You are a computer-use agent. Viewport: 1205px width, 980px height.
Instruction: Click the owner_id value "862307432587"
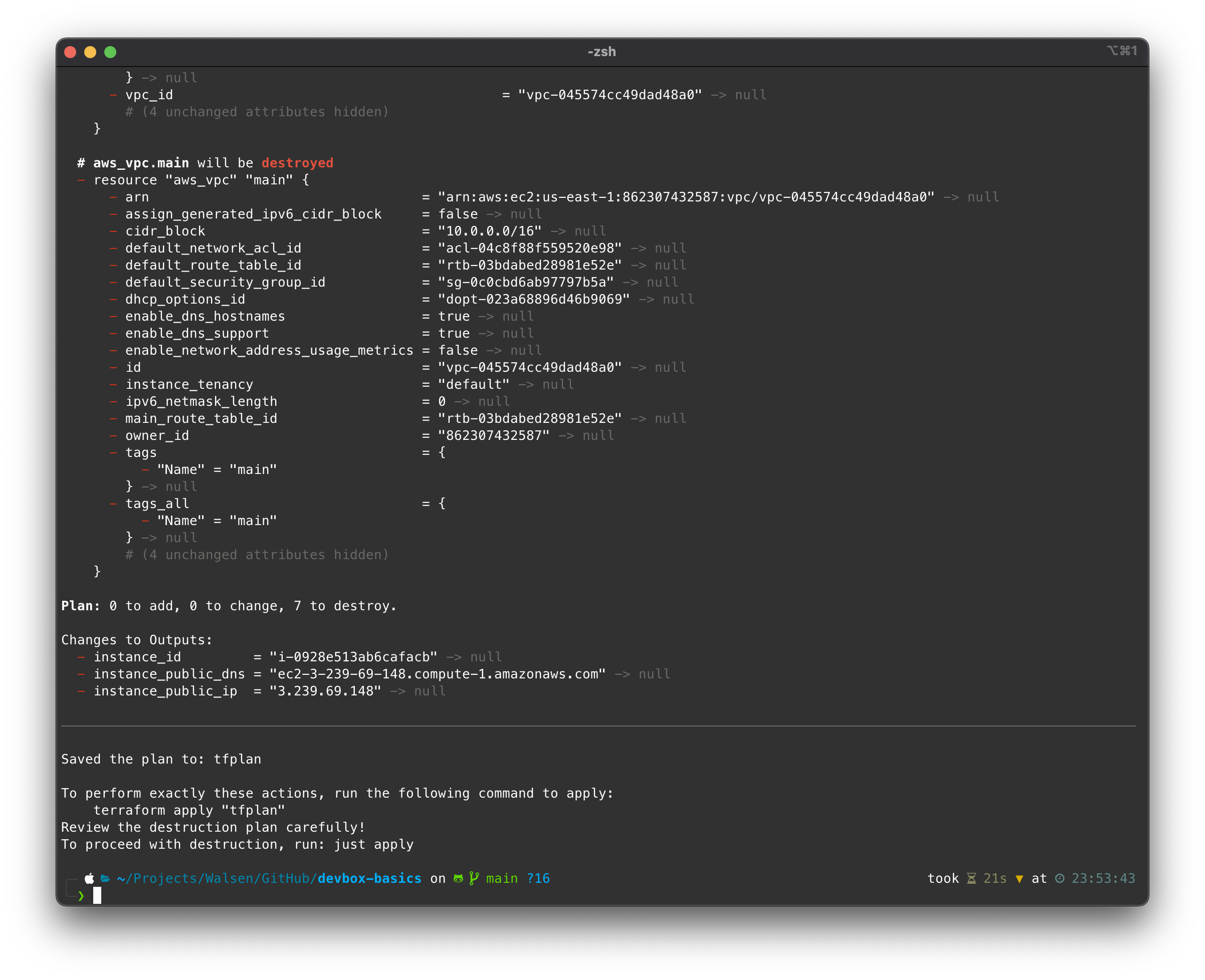(x=494, y=436)
